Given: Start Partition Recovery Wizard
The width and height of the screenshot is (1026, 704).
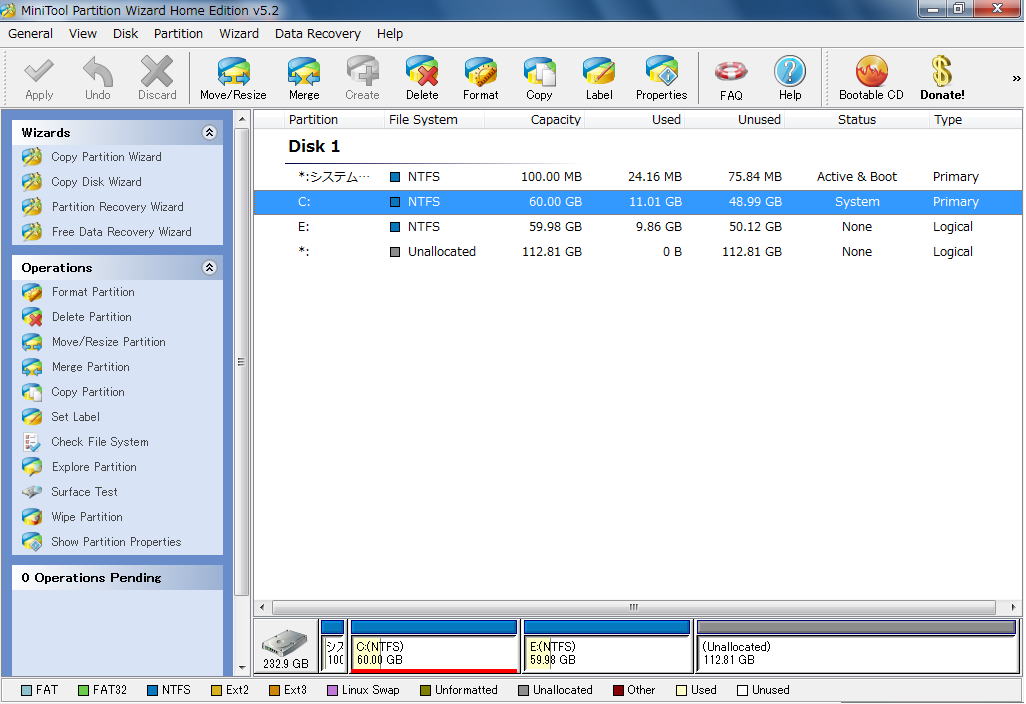Looking at the screenshot, I should [117, 207].
